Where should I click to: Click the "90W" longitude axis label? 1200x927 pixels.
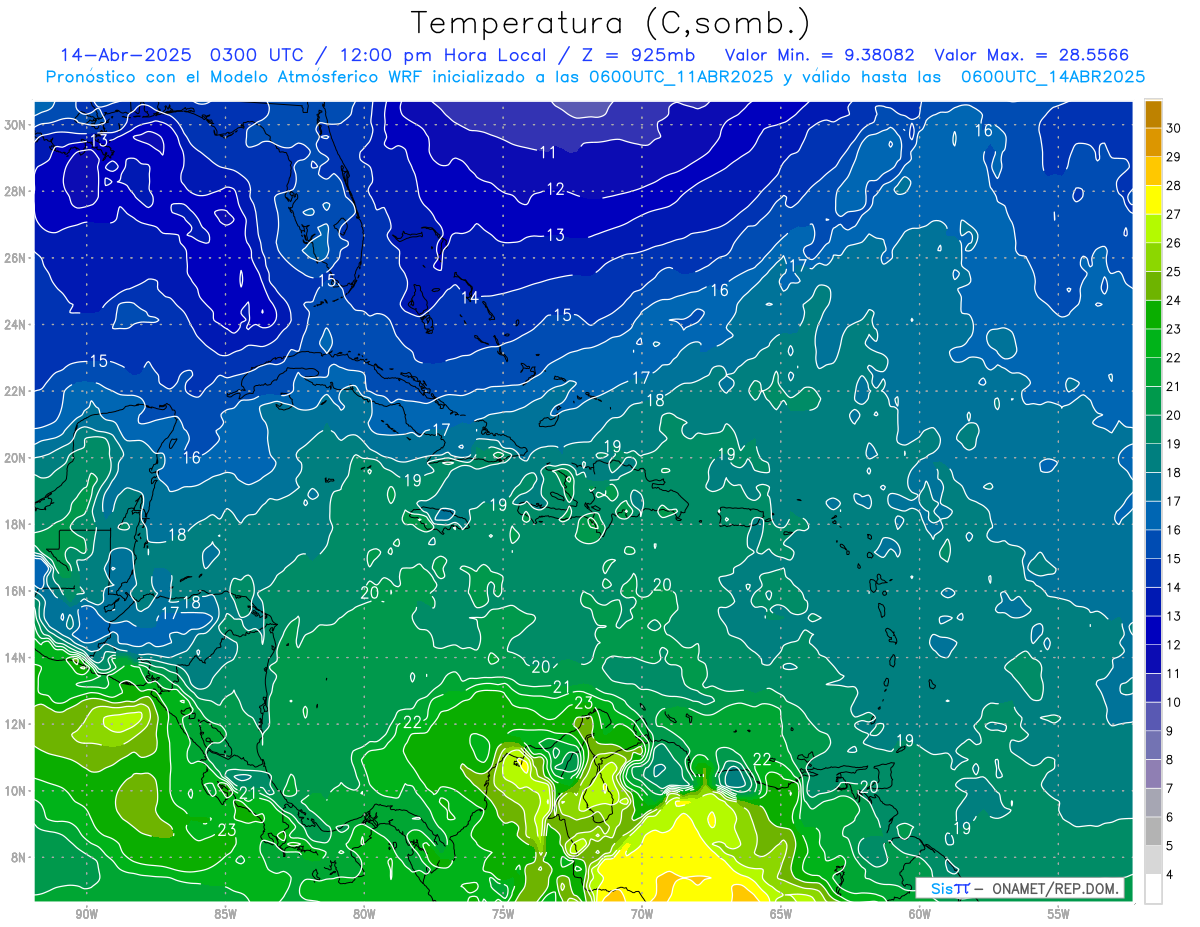(x=86, y=914)
